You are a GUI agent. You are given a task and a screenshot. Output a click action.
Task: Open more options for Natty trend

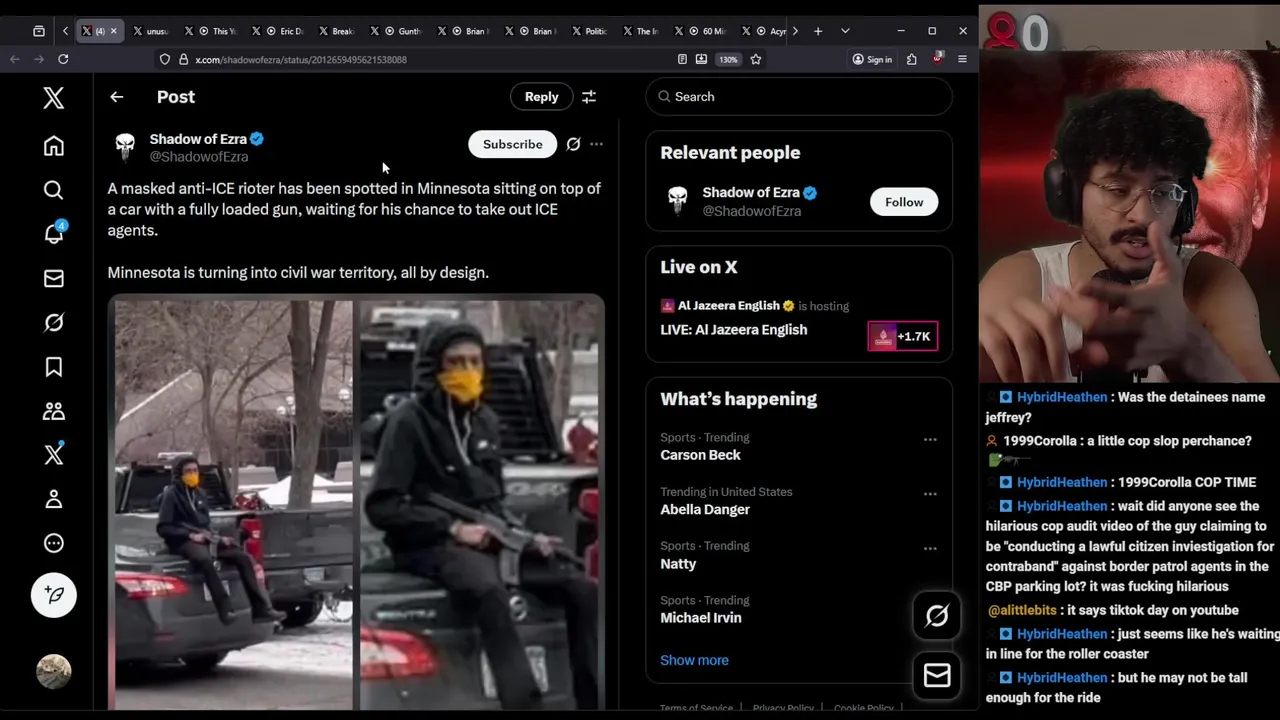(x=930, y=548)
